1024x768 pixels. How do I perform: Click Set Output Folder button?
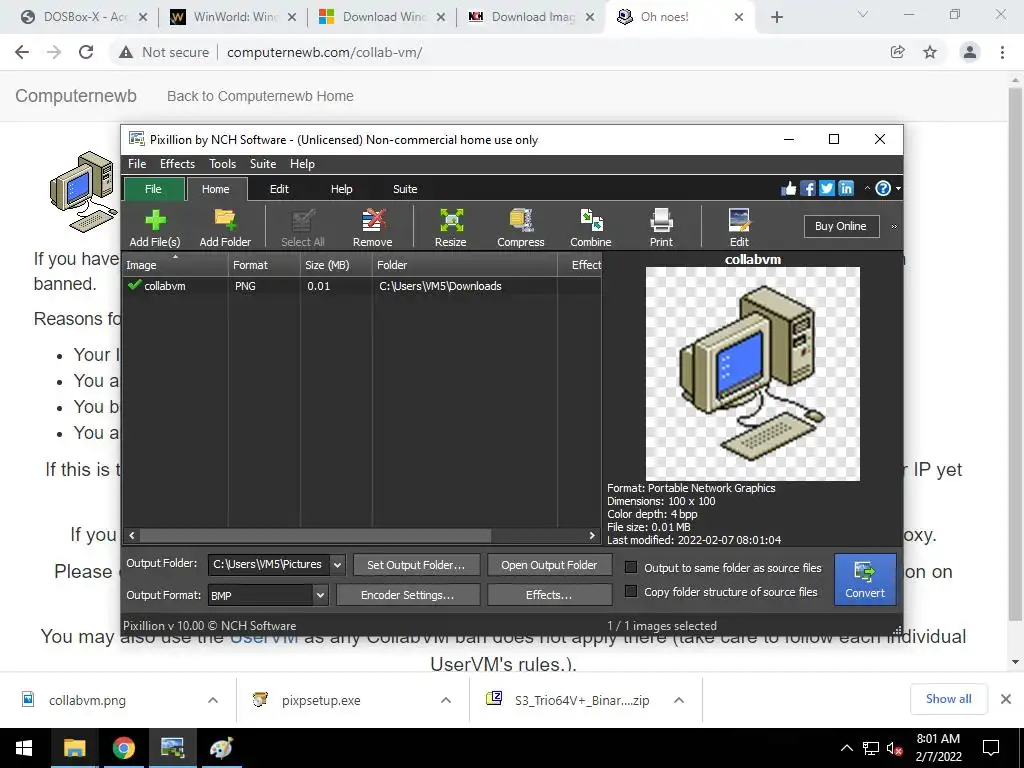416,565
